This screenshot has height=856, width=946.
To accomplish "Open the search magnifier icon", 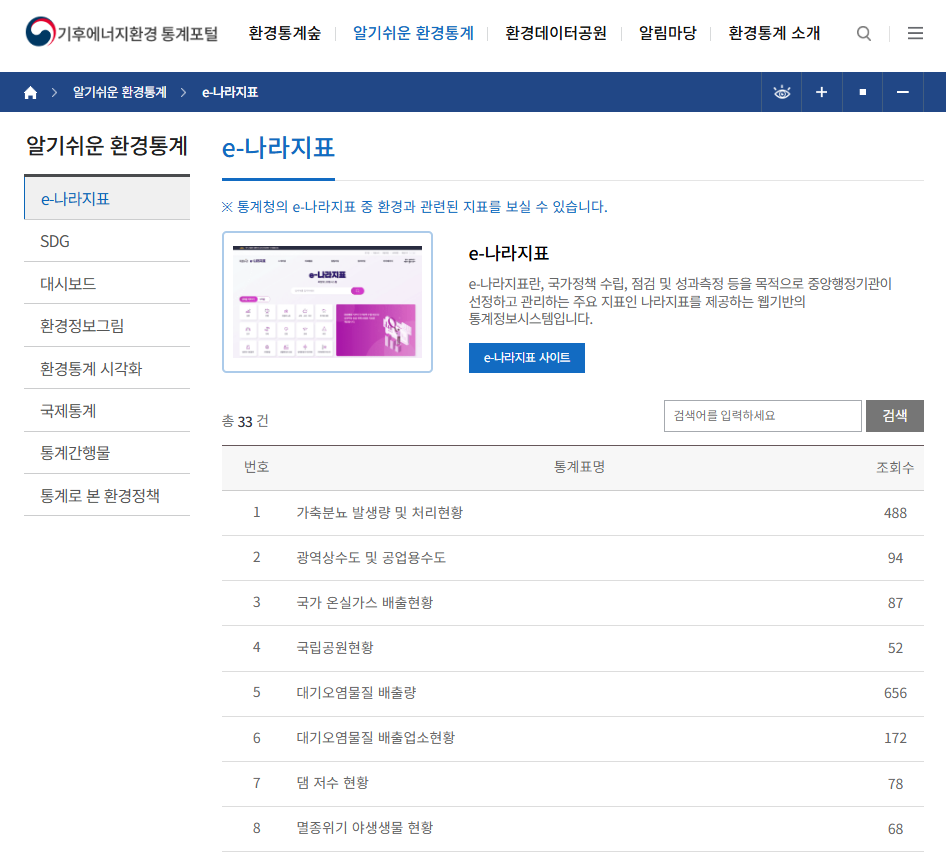I will [x=864, y=33].
